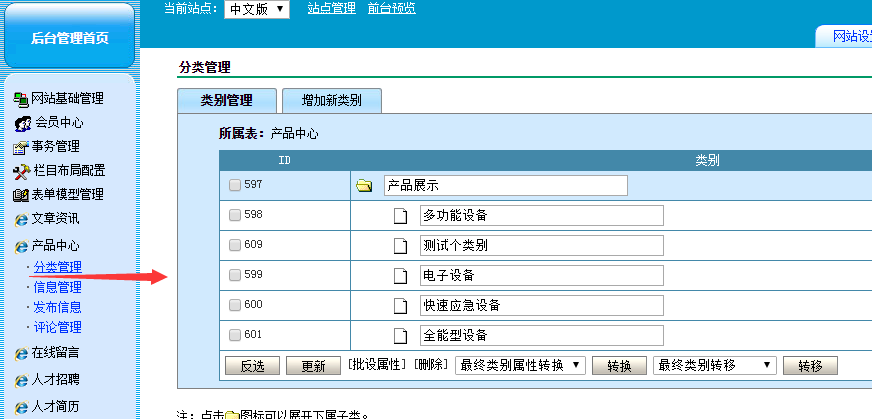Click the 会员中心 sidebar icon

click(22, 123)
